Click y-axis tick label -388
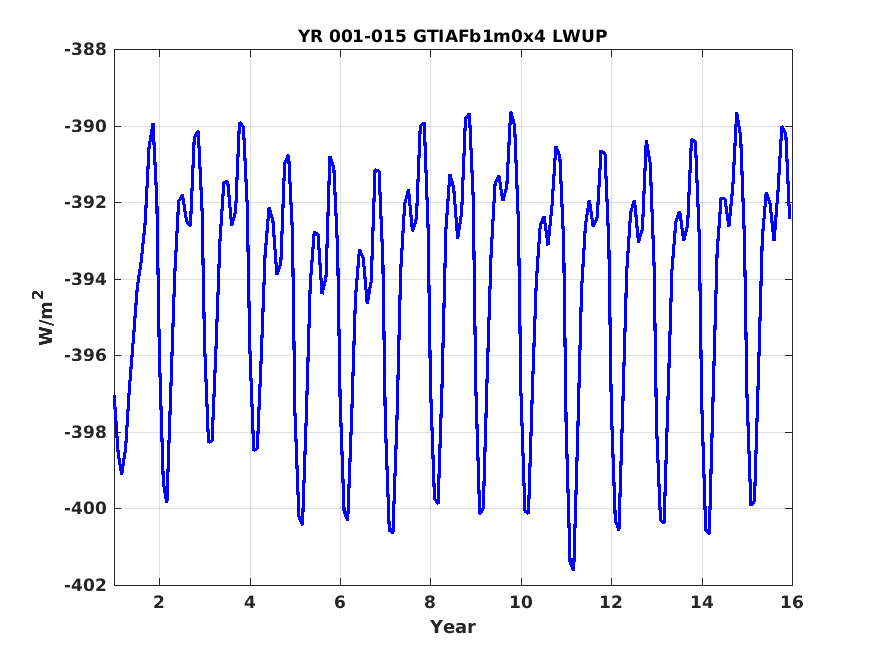 point(85,50)
